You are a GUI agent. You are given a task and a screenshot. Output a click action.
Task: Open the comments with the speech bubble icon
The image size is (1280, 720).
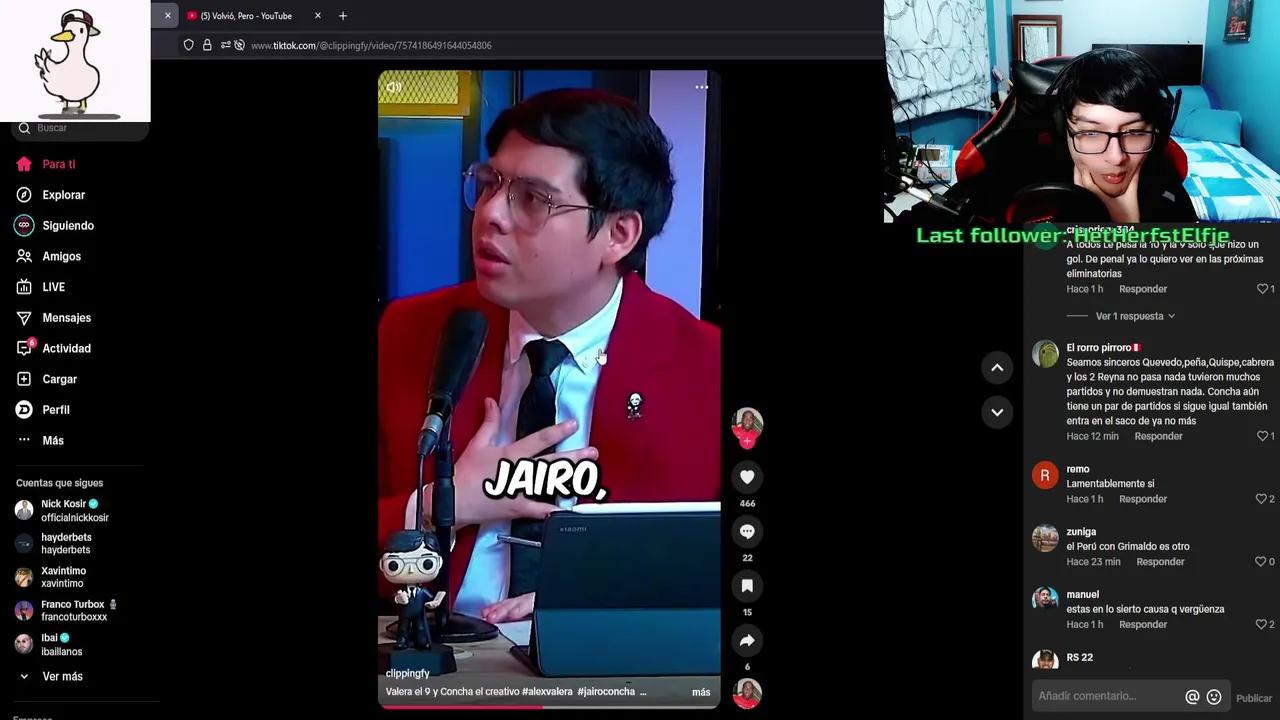[x=747, y=531]
